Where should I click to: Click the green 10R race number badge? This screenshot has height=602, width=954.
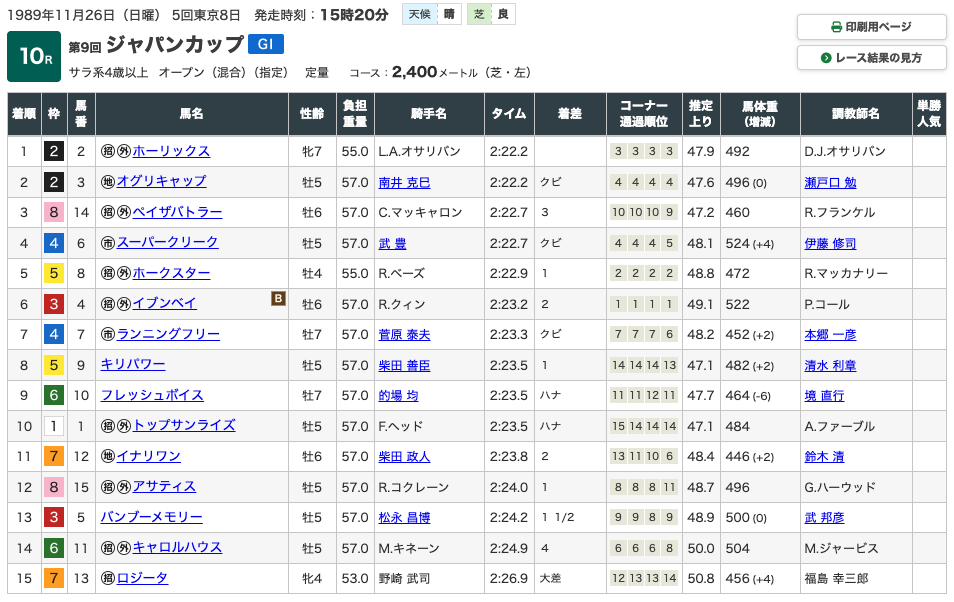pos(34,58)
